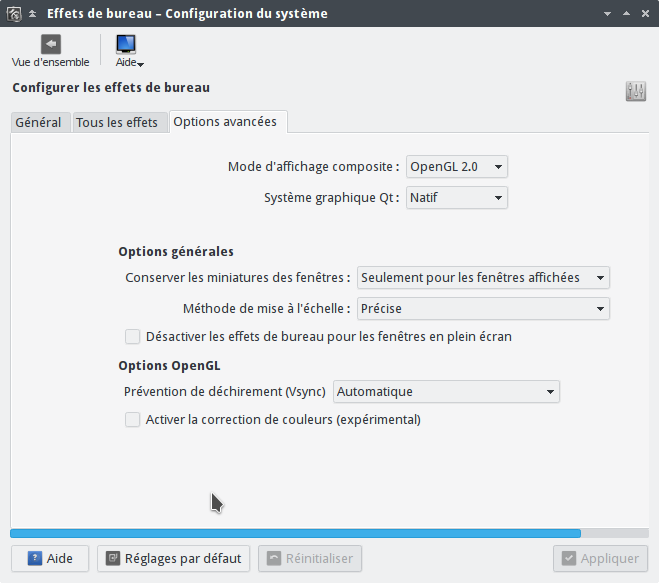The height and width of the screenshot is (583, 659).
Task: Close the Effets de bureau window
Action: tap(646, 14)
